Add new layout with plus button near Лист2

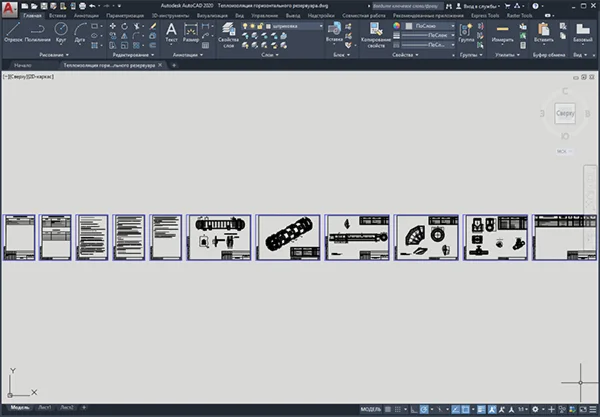click(x=84, y=407)
